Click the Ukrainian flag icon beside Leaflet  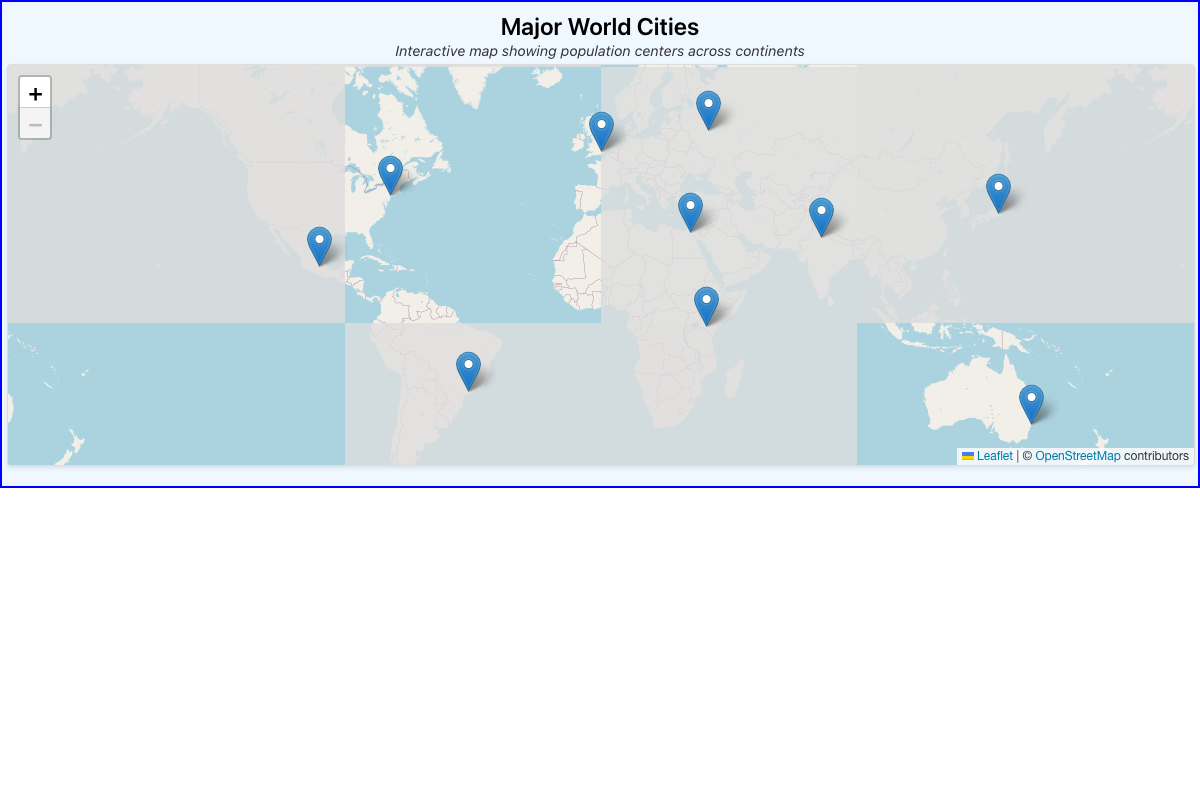tap(968, 456)
